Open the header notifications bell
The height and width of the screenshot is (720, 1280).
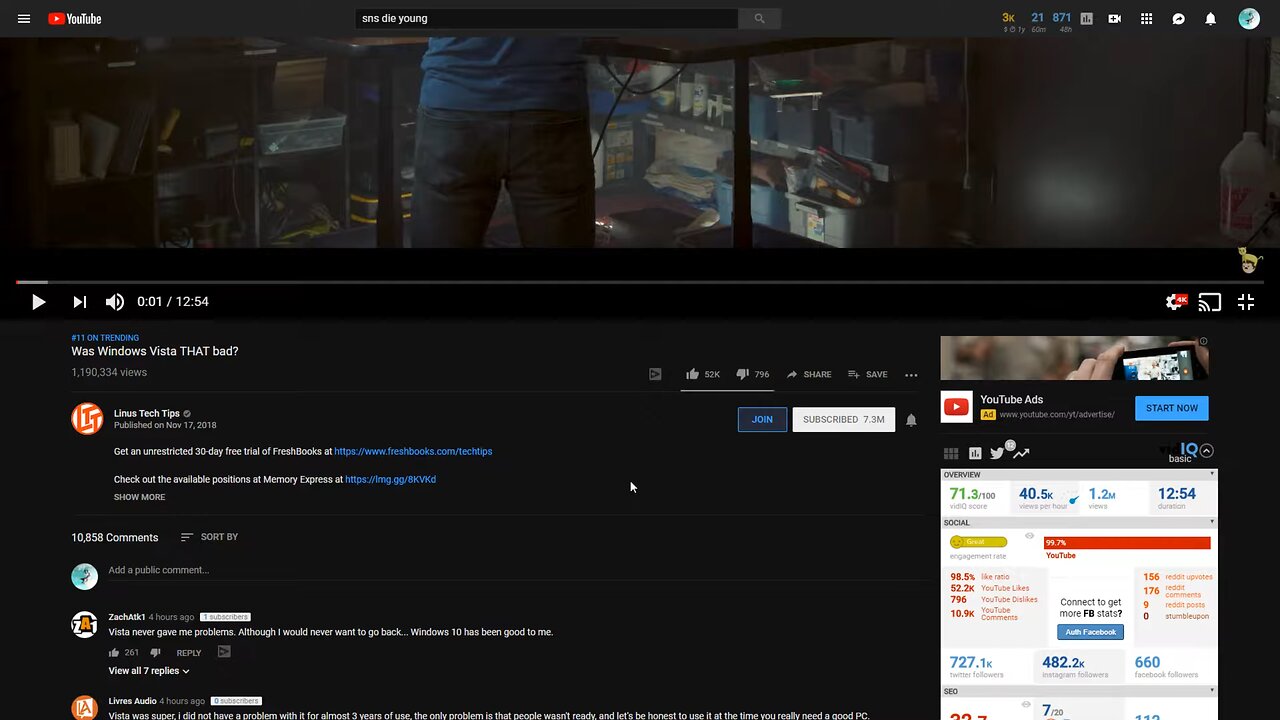pyautogui.click(x=1211, y=19)
